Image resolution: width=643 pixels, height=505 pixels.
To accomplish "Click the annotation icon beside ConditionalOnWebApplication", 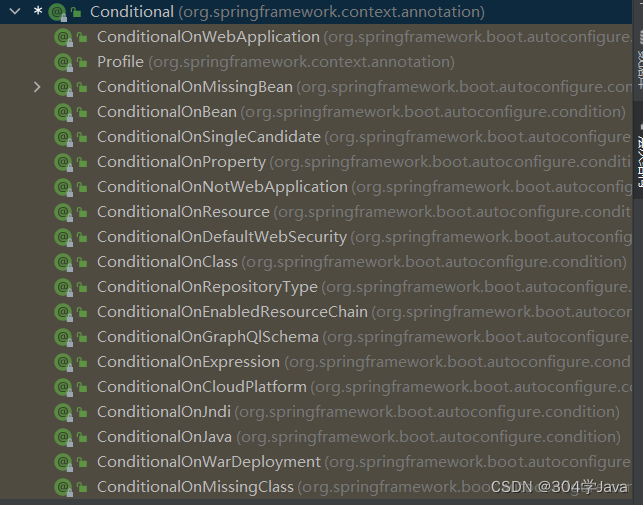I will pyautogui.click(x=63, y=37).
